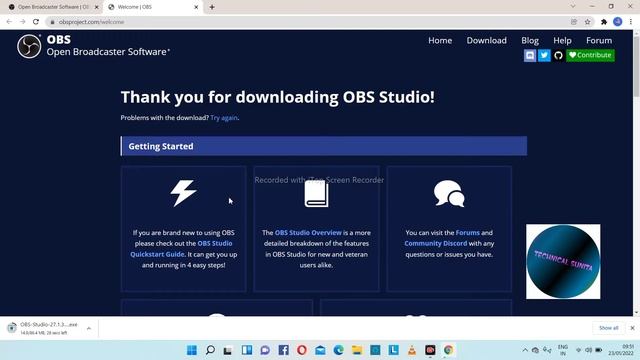Open the taskbar clock and date

tap(621, 350)
